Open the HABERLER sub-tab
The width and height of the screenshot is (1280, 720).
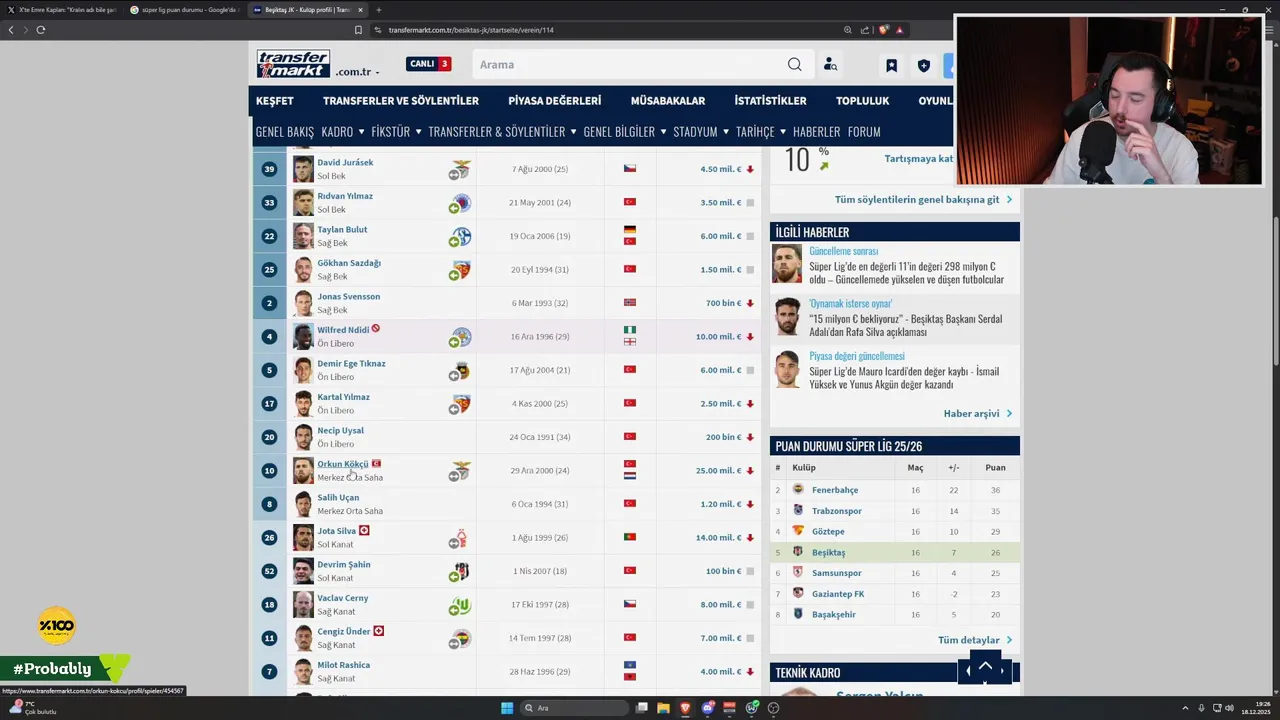816,132
